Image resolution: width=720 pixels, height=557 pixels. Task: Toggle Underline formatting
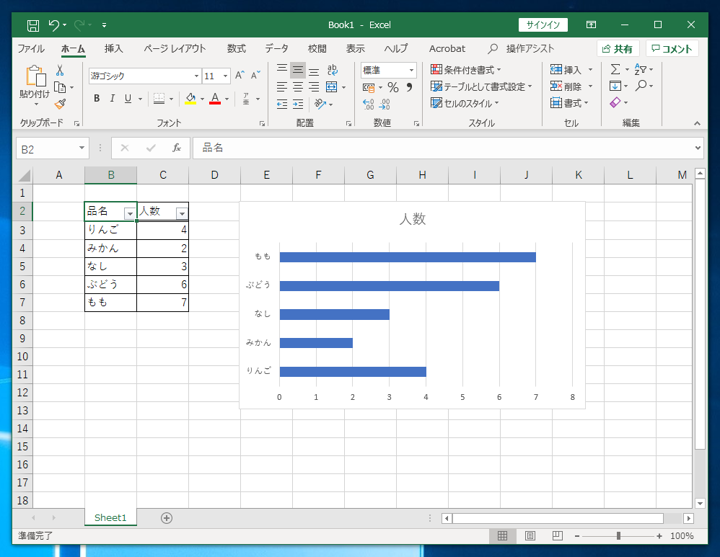click(128, 99)
